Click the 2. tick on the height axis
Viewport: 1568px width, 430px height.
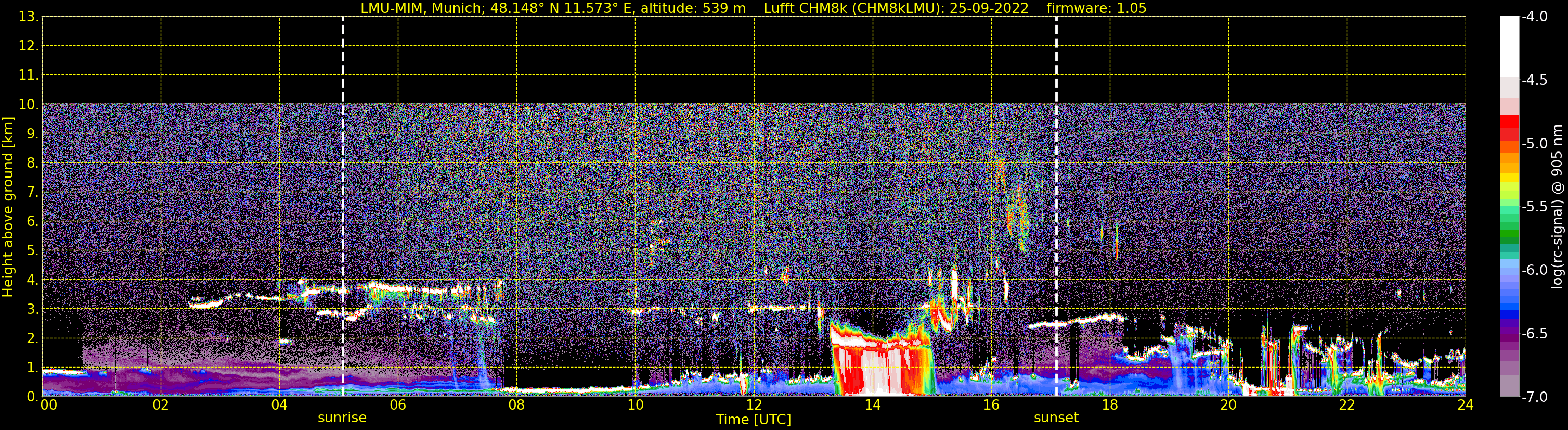[32, 339]
